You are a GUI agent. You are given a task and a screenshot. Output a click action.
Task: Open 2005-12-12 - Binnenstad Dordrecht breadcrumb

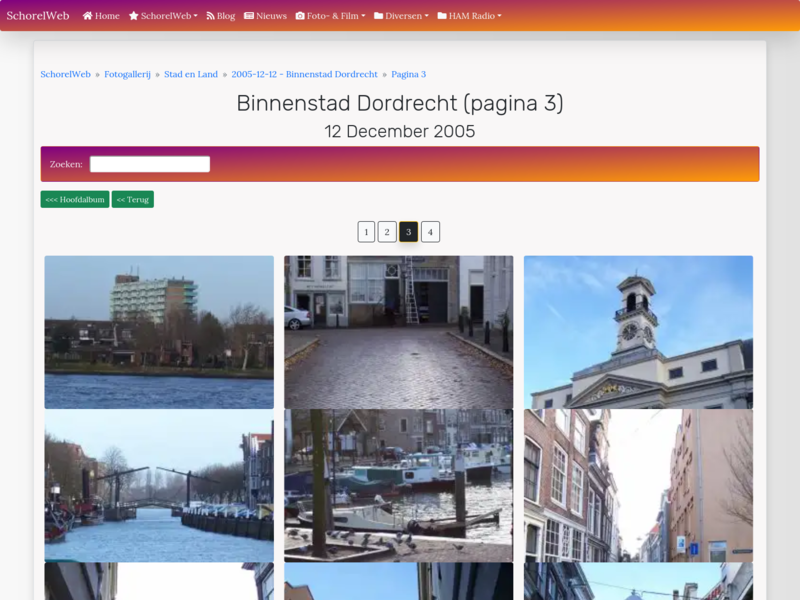305,74
